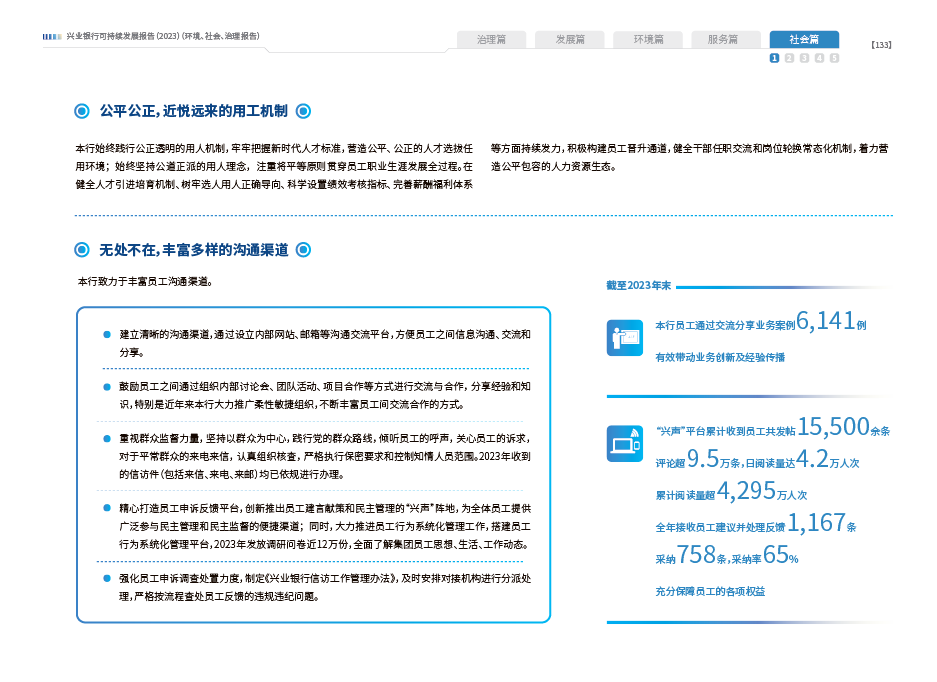Click the hexagon bullet before 建立清晰的沟通渠道
This screenshot has width=937, height=682.
[x=106, y=333]
